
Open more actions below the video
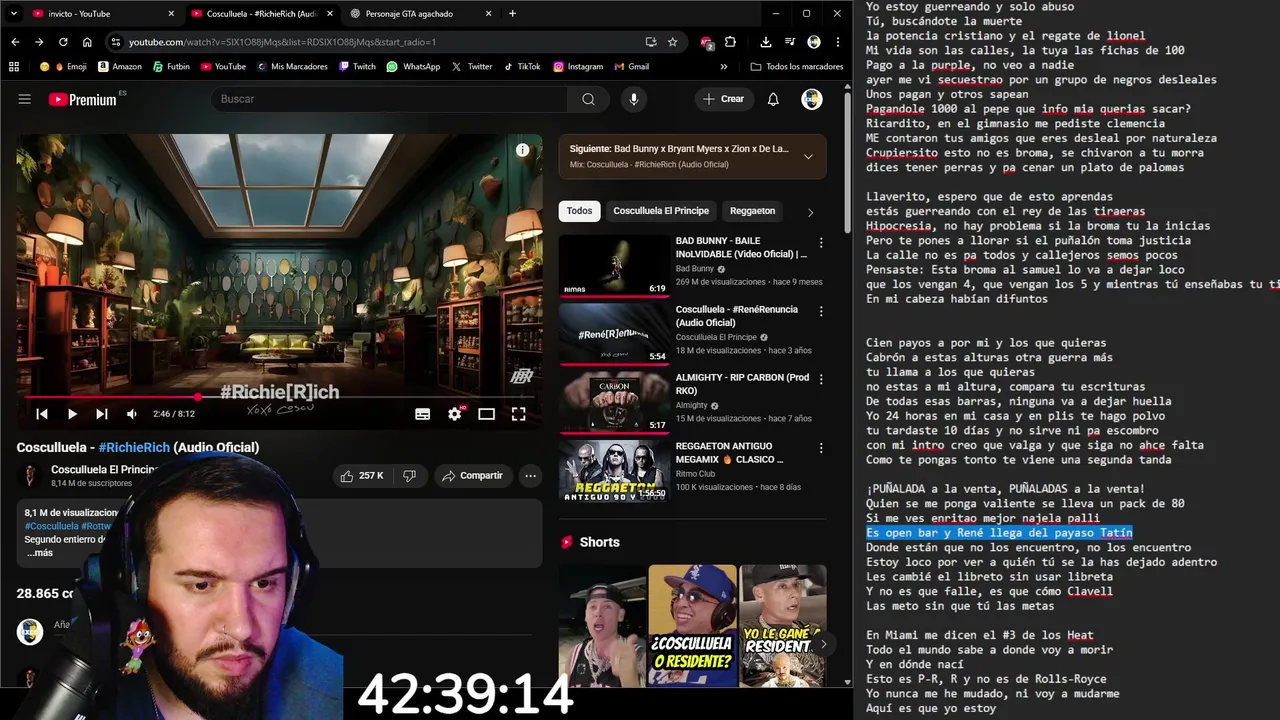530,476
